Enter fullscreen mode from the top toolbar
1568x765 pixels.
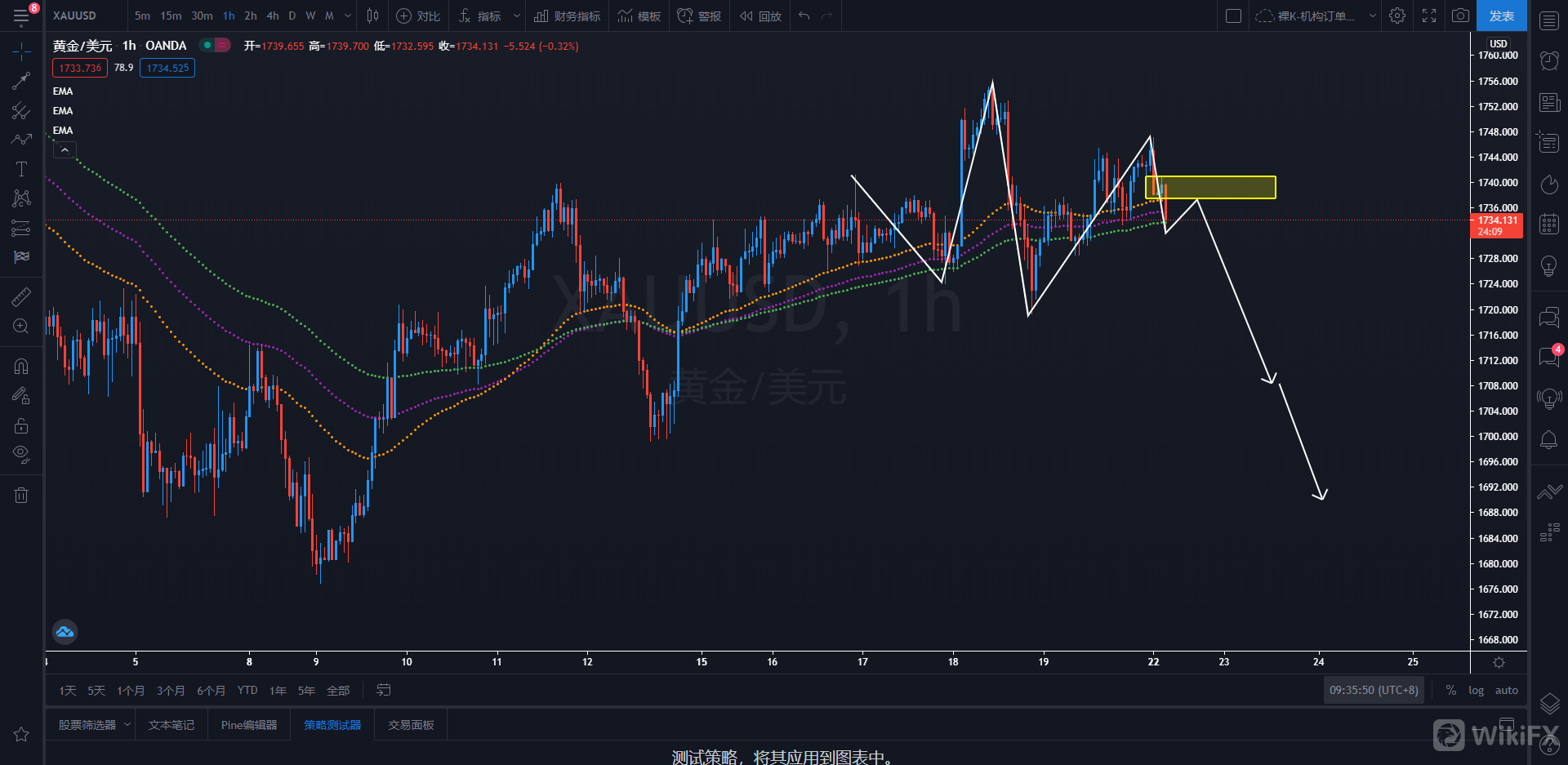click(1429, 16)
